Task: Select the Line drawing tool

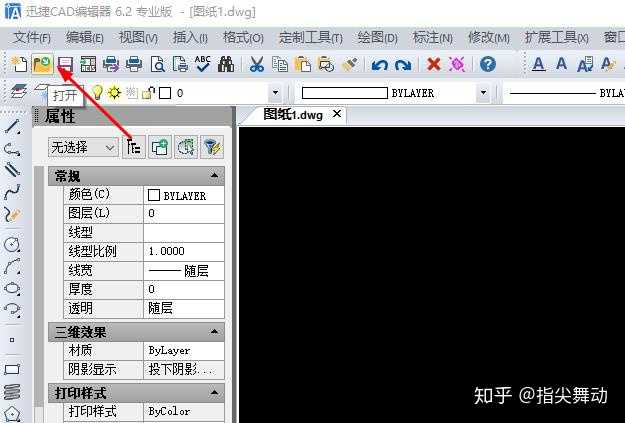Action: (x=12, y=126)
